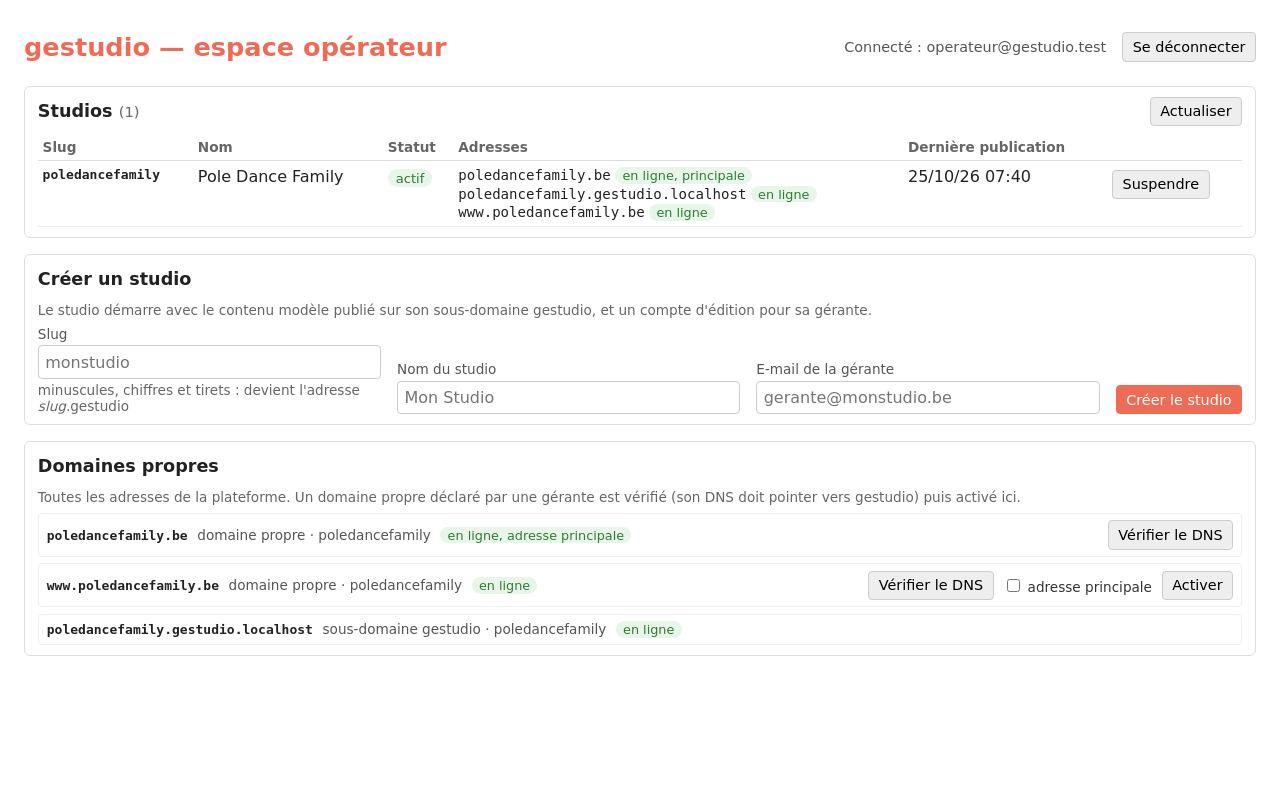Select the gestudio — espace opérateur title
1280x800 pixels.
[235, 47]
